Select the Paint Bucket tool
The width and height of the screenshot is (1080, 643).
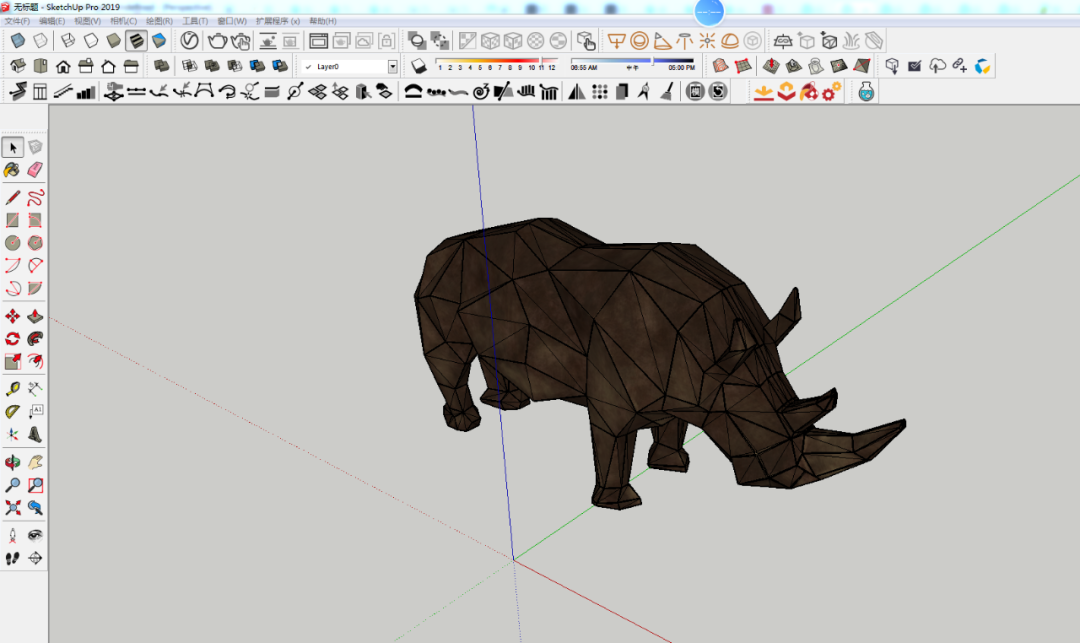click(x=12, y=170)
